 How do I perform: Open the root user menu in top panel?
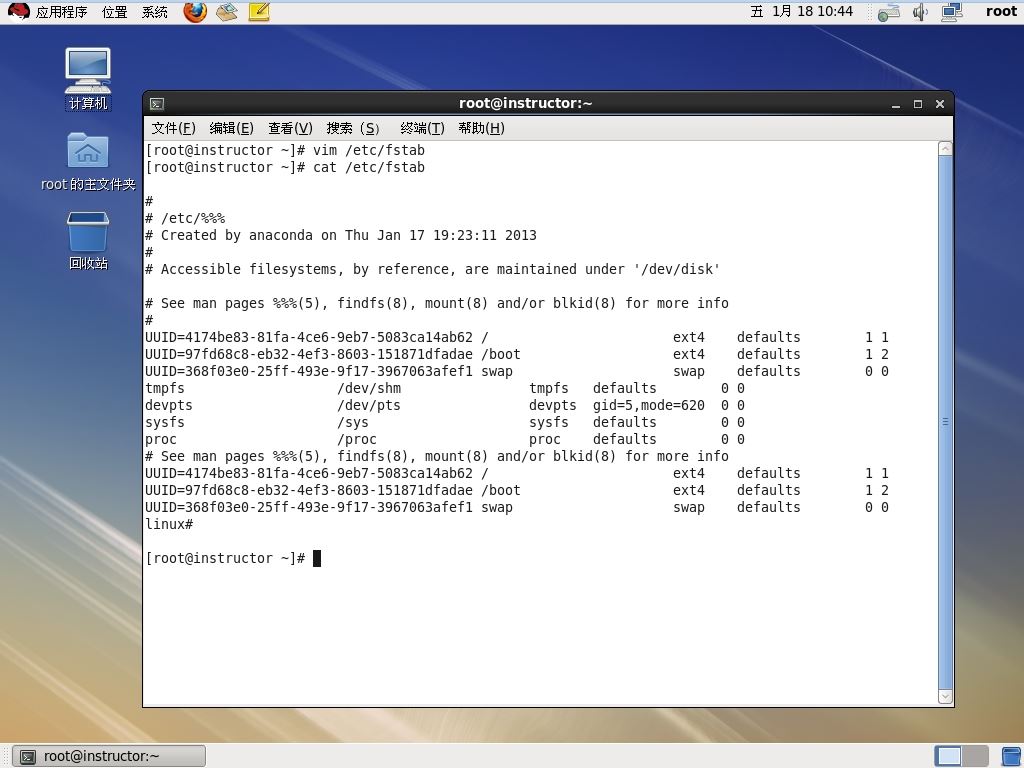point(1001,11)
